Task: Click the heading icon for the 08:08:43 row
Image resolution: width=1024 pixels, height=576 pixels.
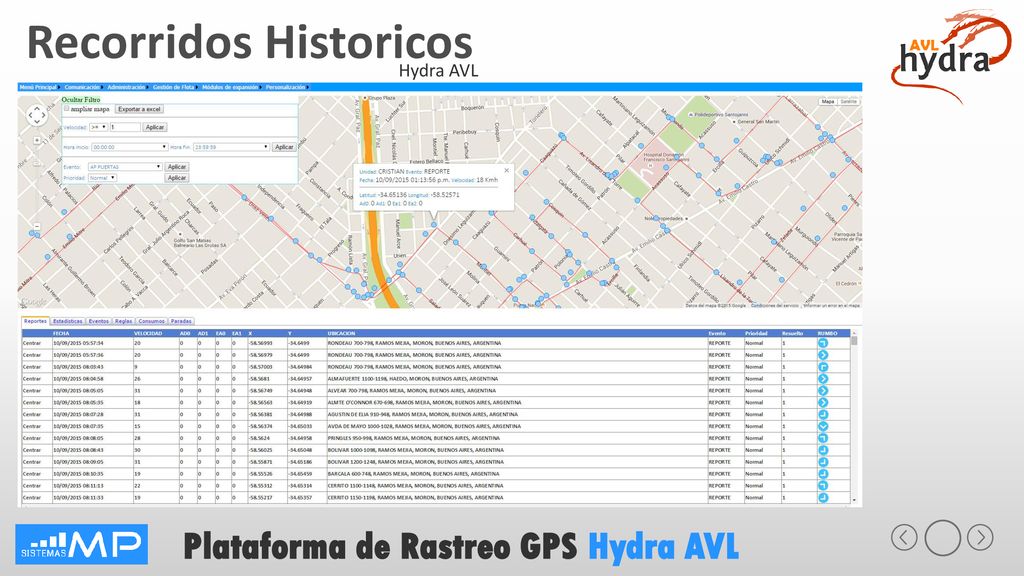Action: click(x=823, y=450)
